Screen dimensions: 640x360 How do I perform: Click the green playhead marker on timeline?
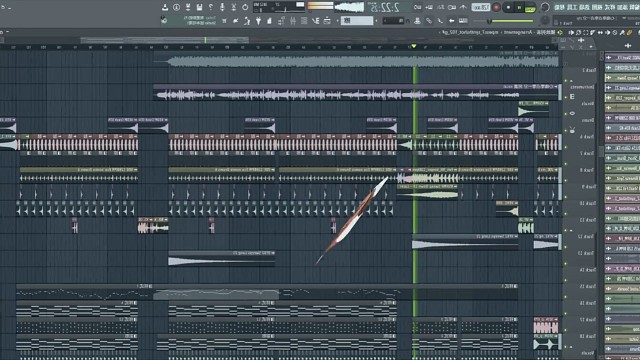click(x=413, y=46)
